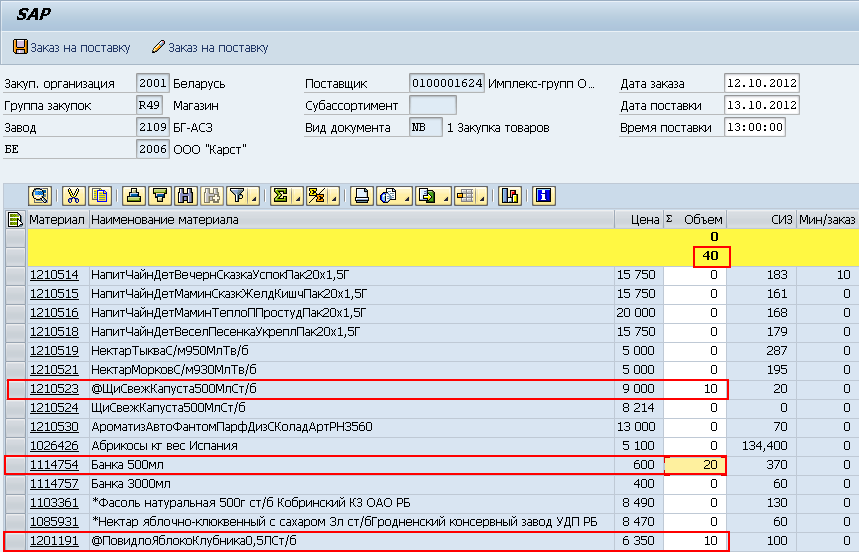The width and height of the screenshot is (859, 552).
Task: Select row 1114757 using its row selector
Action: [x=16, y=484]
